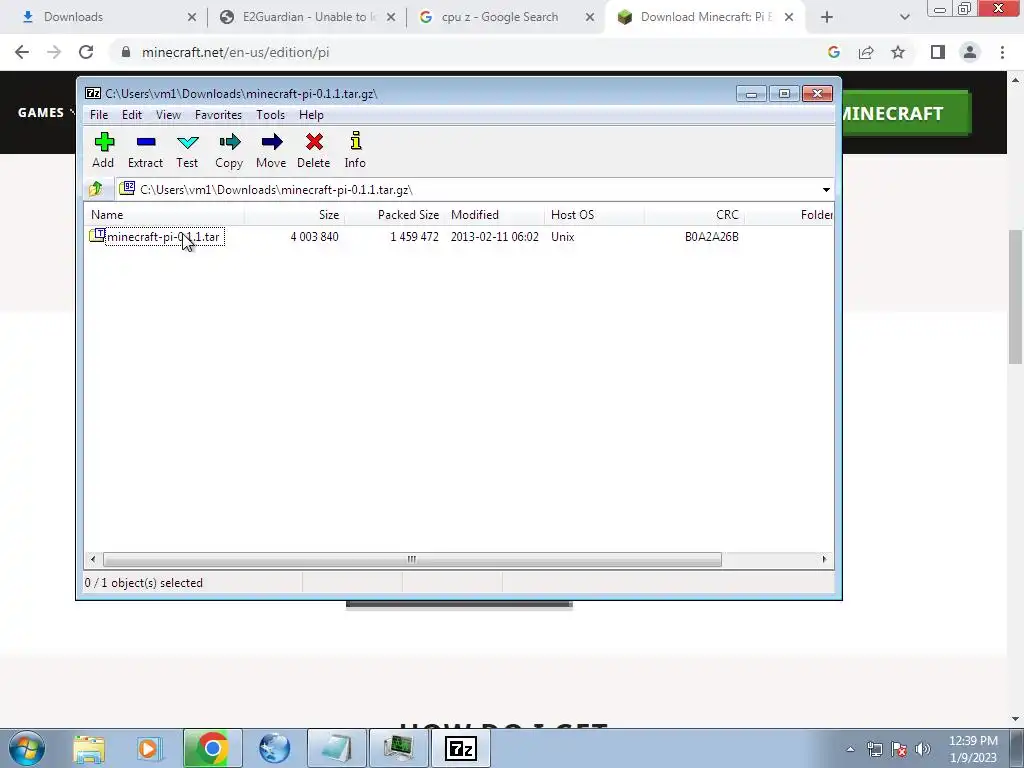Viewport: 1024px width, 768px height.
Task: Click the minecraft.net address bar URL
Action: pos(236,52)
